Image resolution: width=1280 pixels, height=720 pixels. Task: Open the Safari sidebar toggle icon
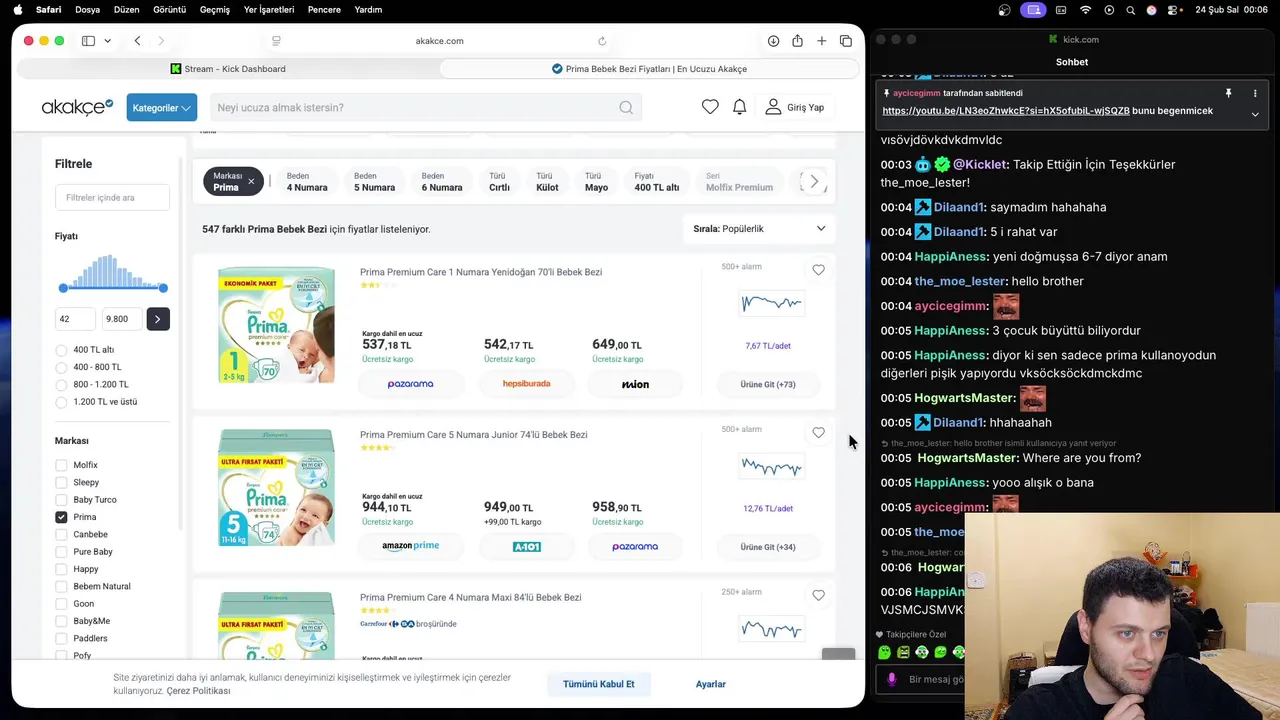[x=88, y=41]
